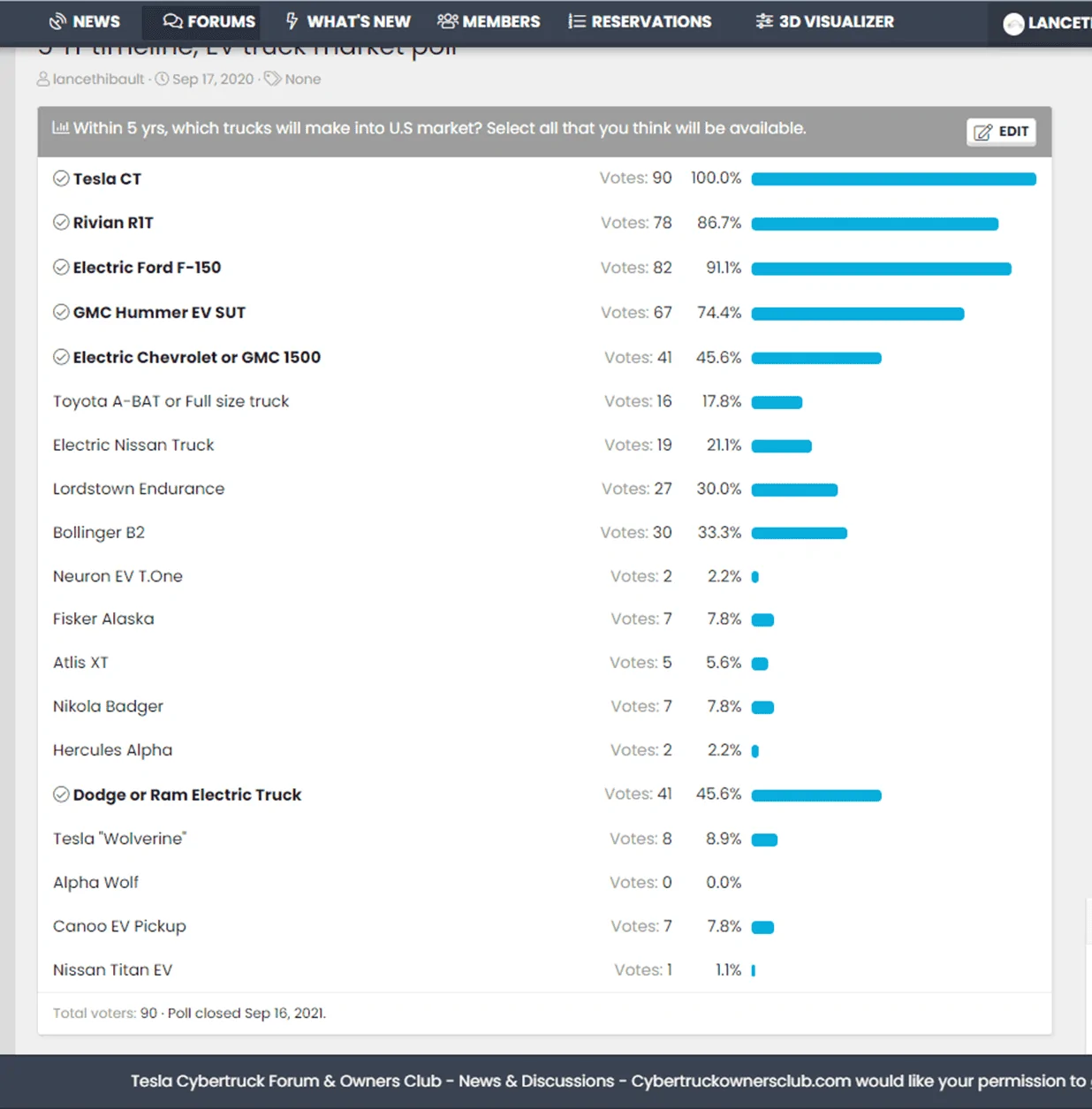Click the Rivian R1T 86.7% result bar
Viewport: 1092px width, 1109px height.
point(875,224)
